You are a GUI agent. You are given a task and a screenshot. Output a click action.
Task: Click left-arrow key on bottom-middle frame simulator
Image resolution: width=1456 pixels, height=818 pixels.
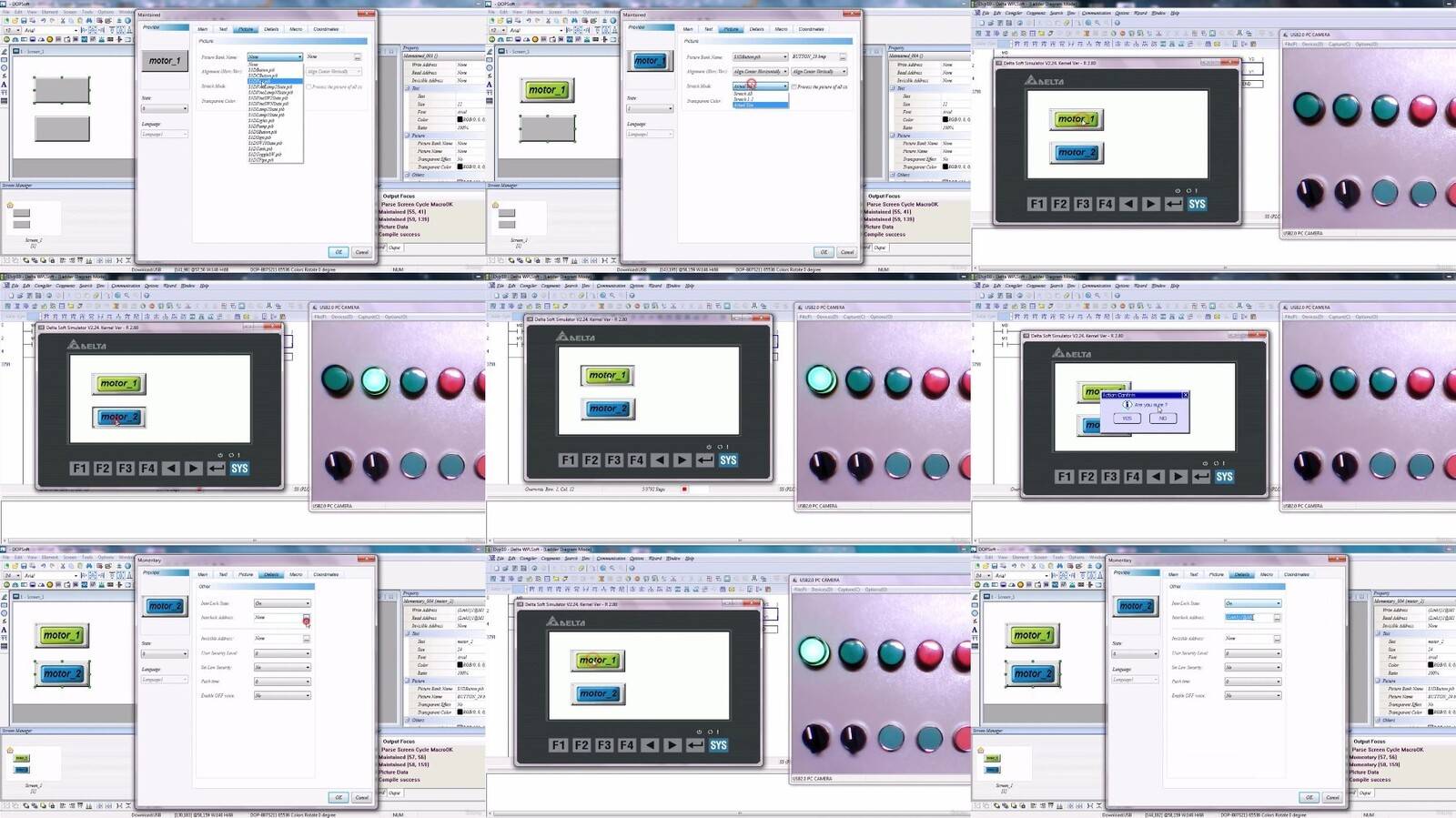650,744
